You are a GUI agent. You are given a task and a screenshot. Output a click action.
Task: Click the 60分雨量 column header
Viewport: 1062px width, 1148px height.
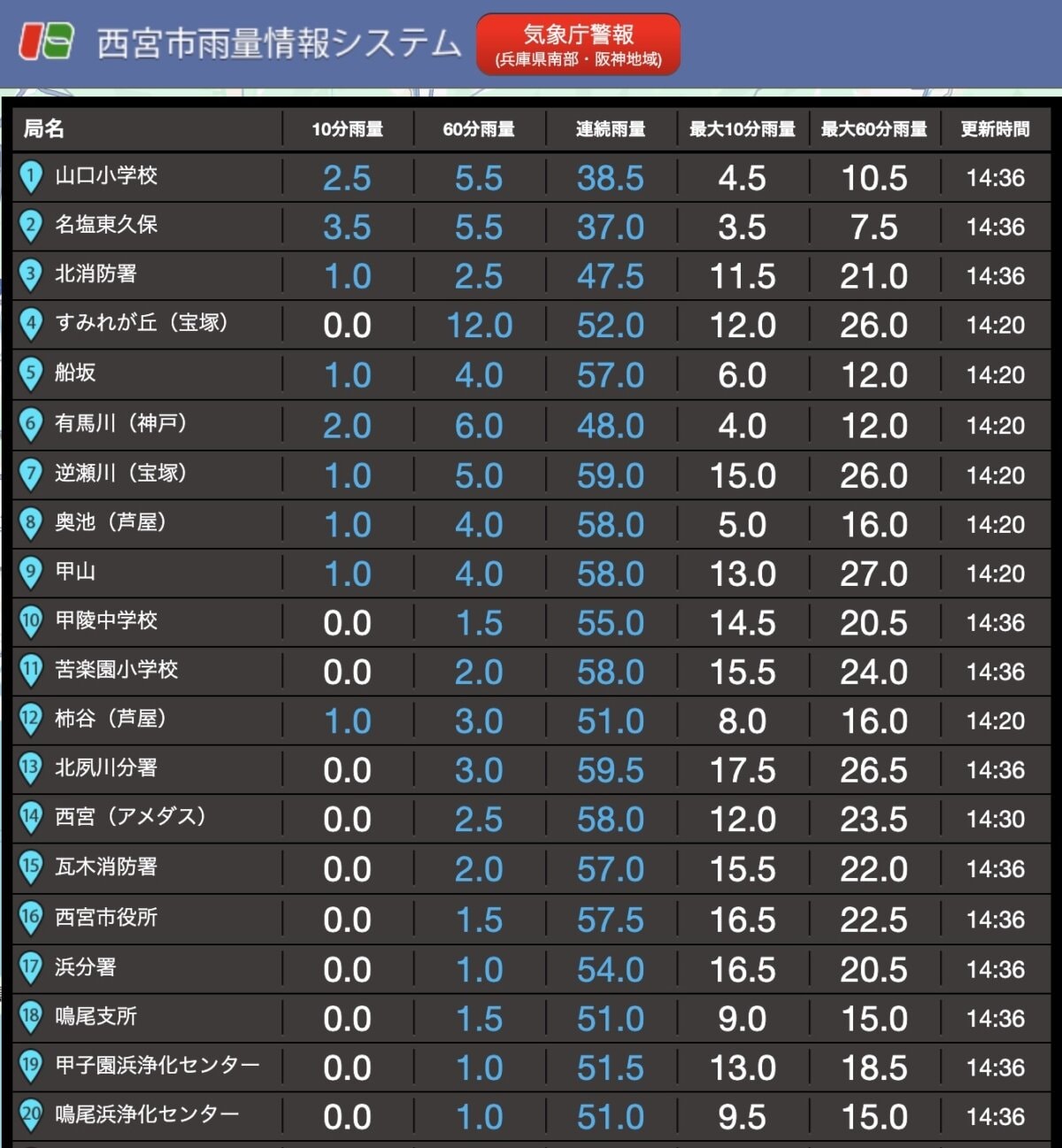pos(479,129)
